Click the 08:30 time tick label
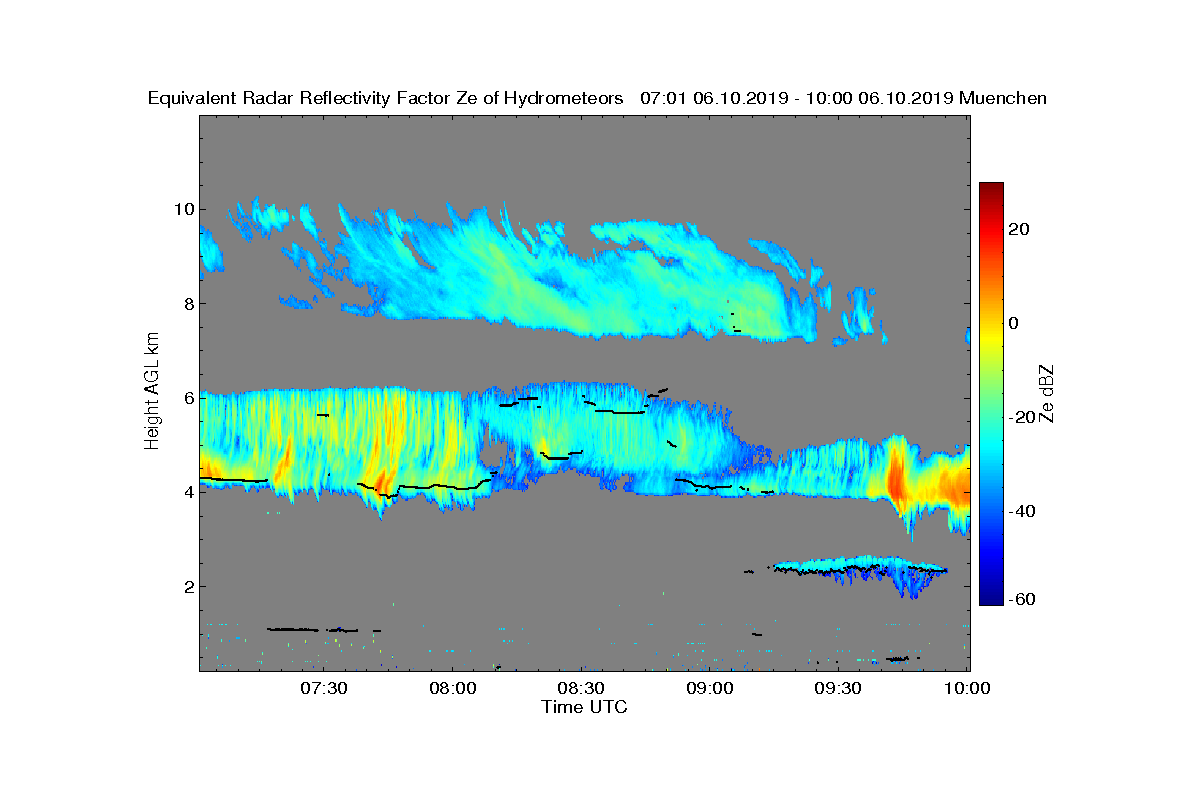The image size is (1200, 800). click(x=582, y=688)
